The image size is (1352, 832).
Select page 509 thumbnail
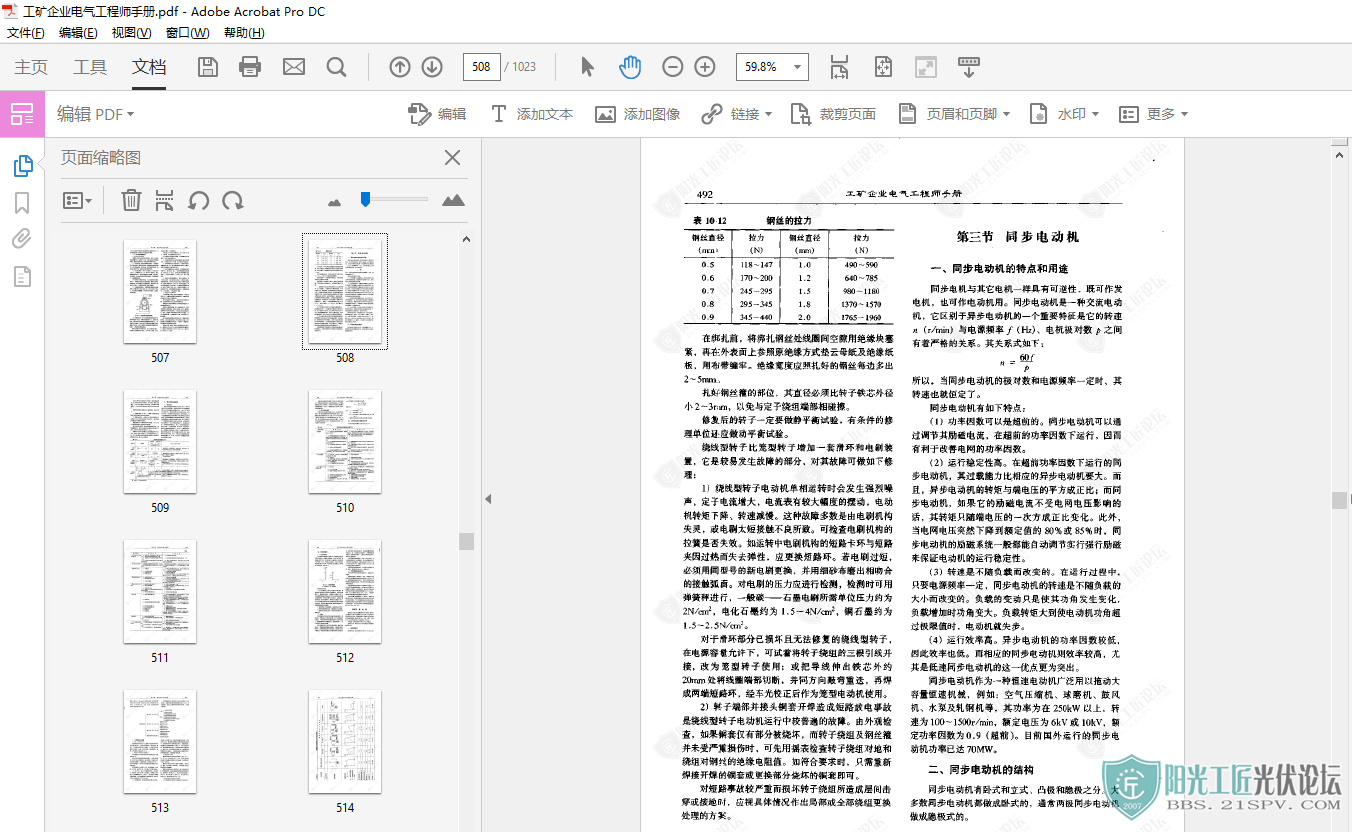[x=160, y=441]
